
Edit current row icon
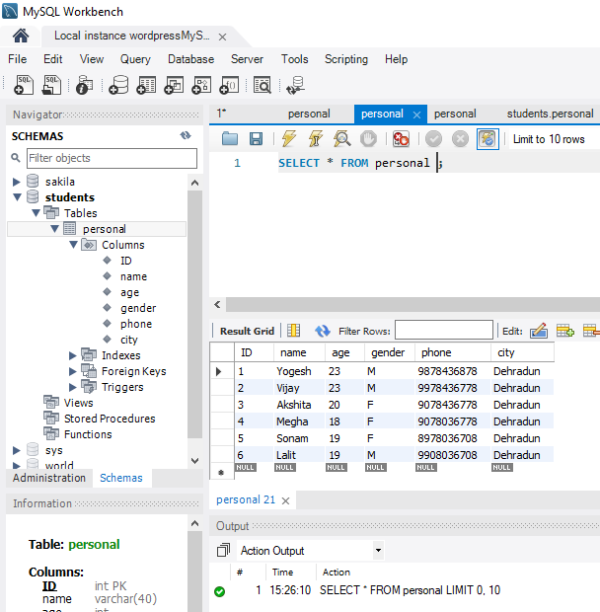coord(539,331)
